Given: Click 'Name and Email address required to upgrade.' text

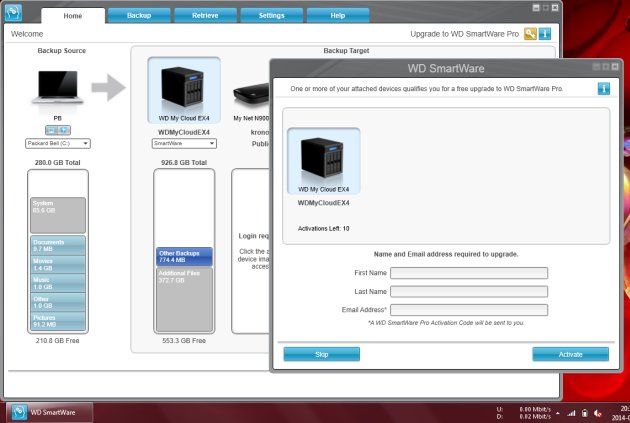Looking at the screenshot, I should point(446,254).
